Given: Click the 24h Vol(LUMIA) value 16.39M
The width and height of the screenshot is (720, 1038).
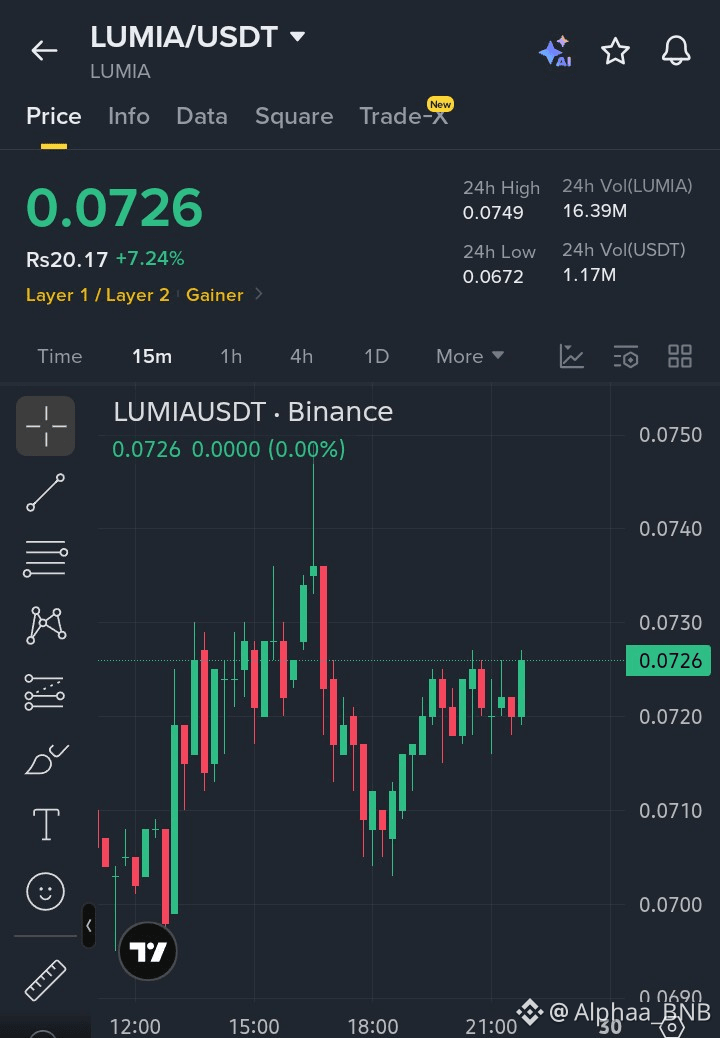Looking at the screenshot, I should [594, 211].
